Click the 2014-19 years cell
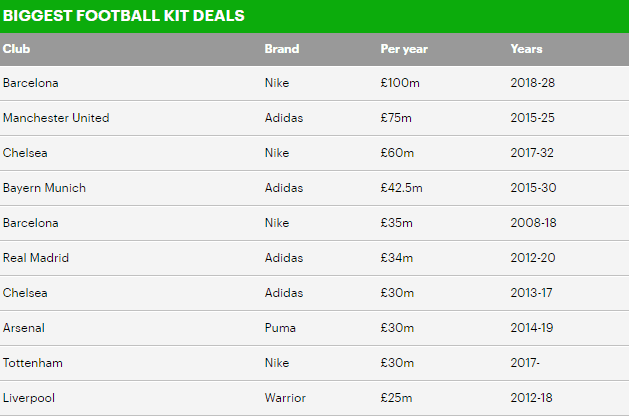Screen dimensions: 629x416 532,328
